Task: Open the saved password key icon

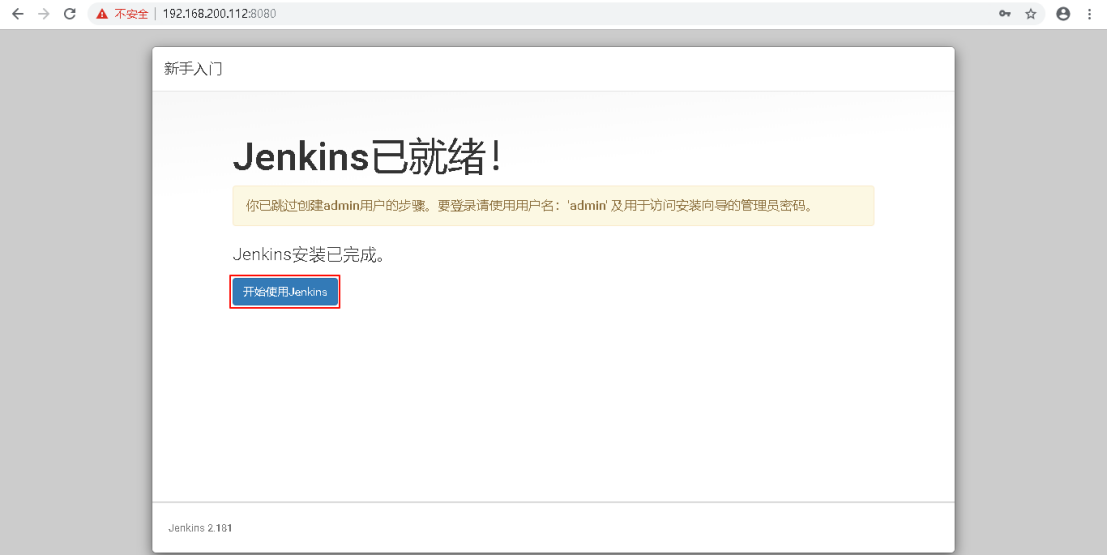Action: (1004, 13)
